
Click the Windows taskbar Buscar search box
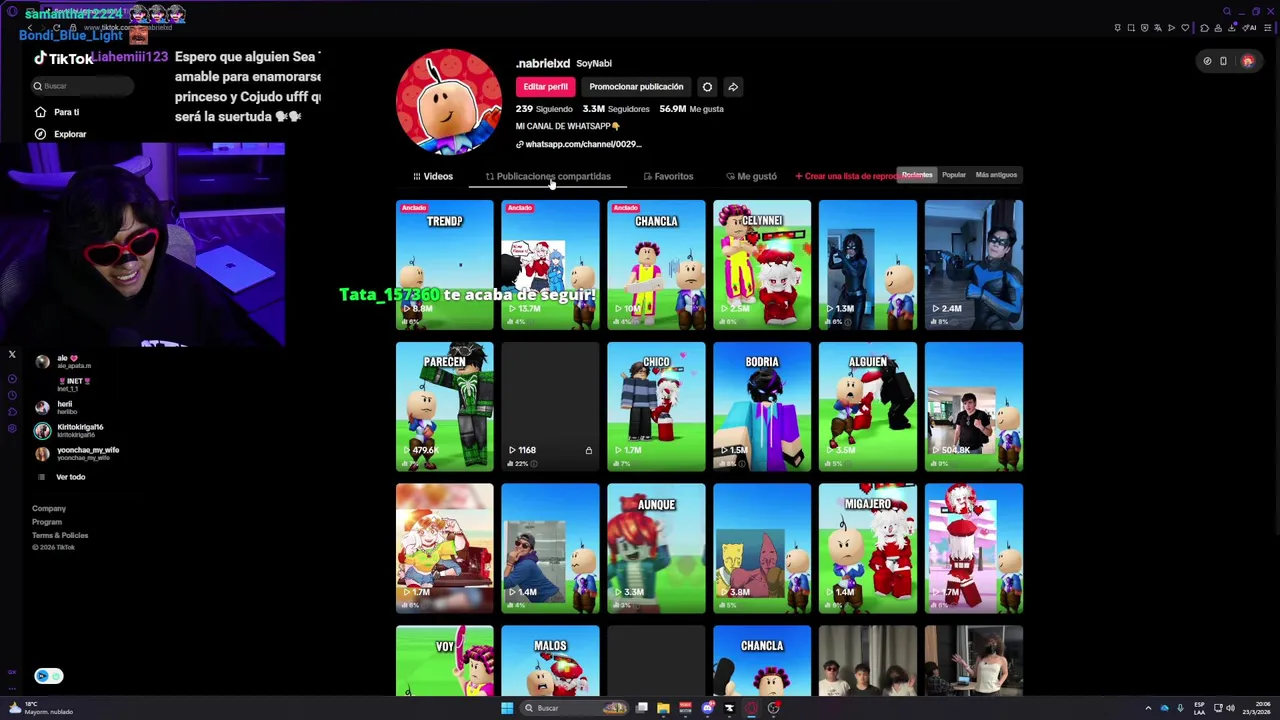tap(575, 708)
